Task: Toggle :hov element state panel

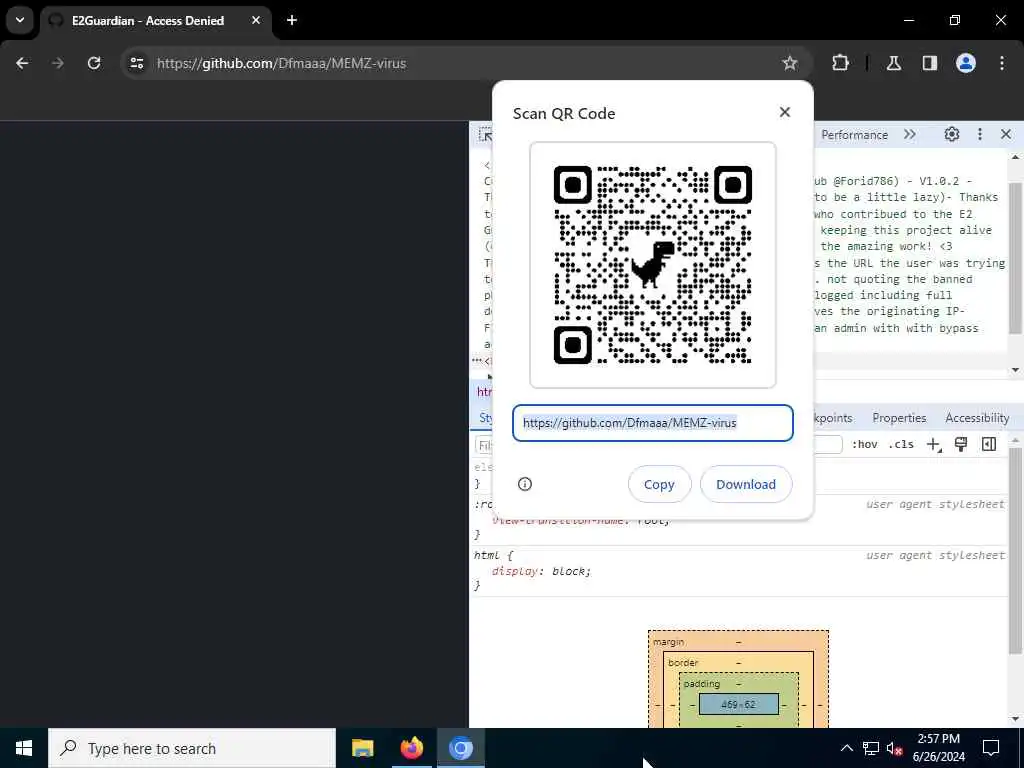Action: pyautogui.click(x=865, y=444)
